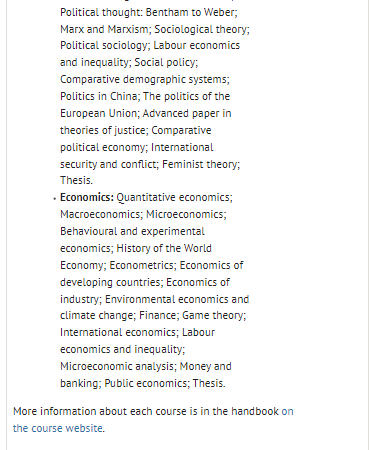The width and height of the screenshot is (369, 450).
Task: Click 'Microeconomic analysis;' text
Action: coord(118,366)
